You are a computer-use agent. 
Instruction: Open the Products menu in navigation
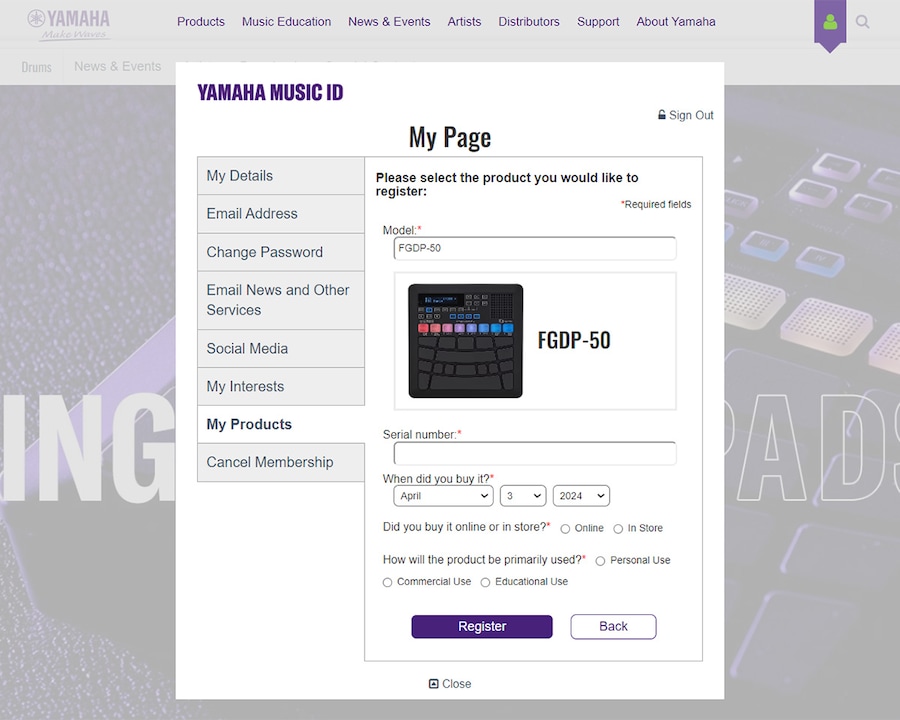pos(201,22)
